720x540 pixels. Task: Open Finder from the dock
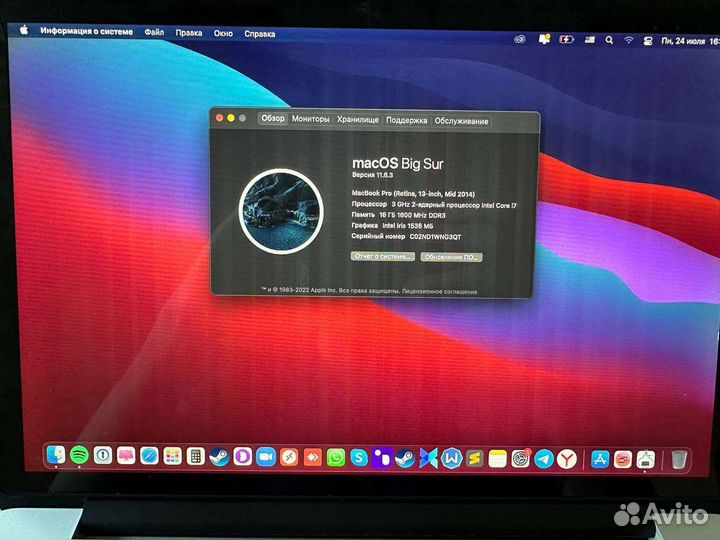tap(56, 455)
